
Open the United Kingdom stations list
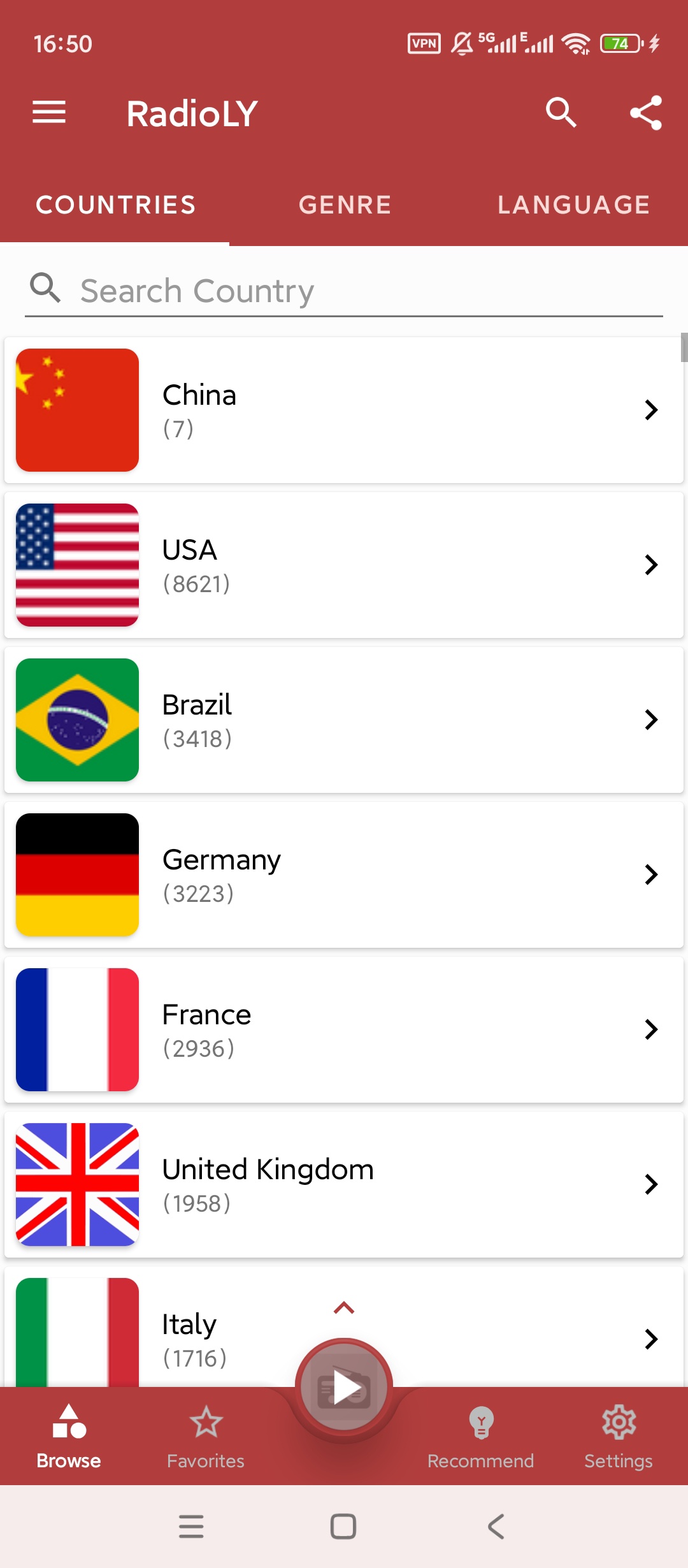pyautogui.click(x=344, y=1184)
